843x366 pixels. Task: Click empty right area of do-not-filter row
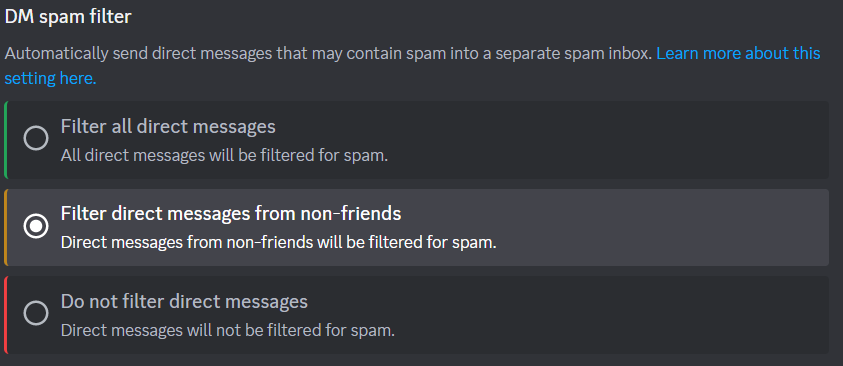(616, 314)
